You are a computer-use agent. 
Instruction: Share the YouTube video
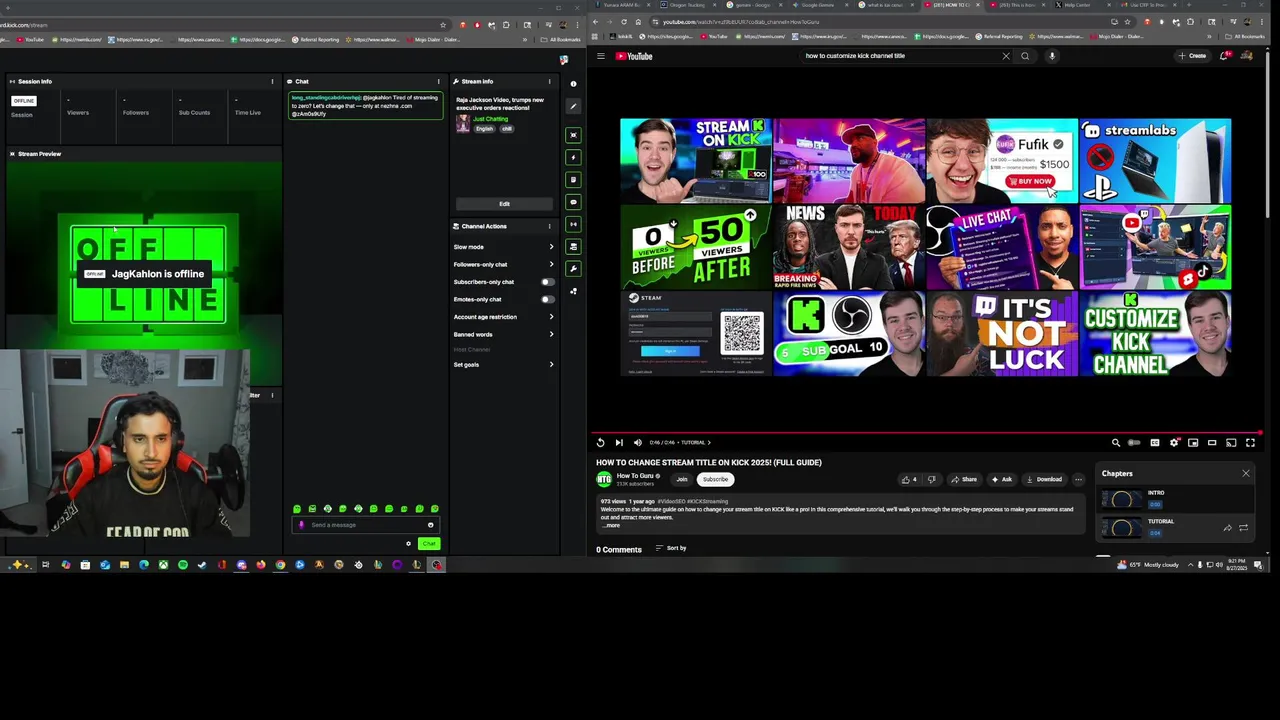pyautogui.click(x=964, y=479)
